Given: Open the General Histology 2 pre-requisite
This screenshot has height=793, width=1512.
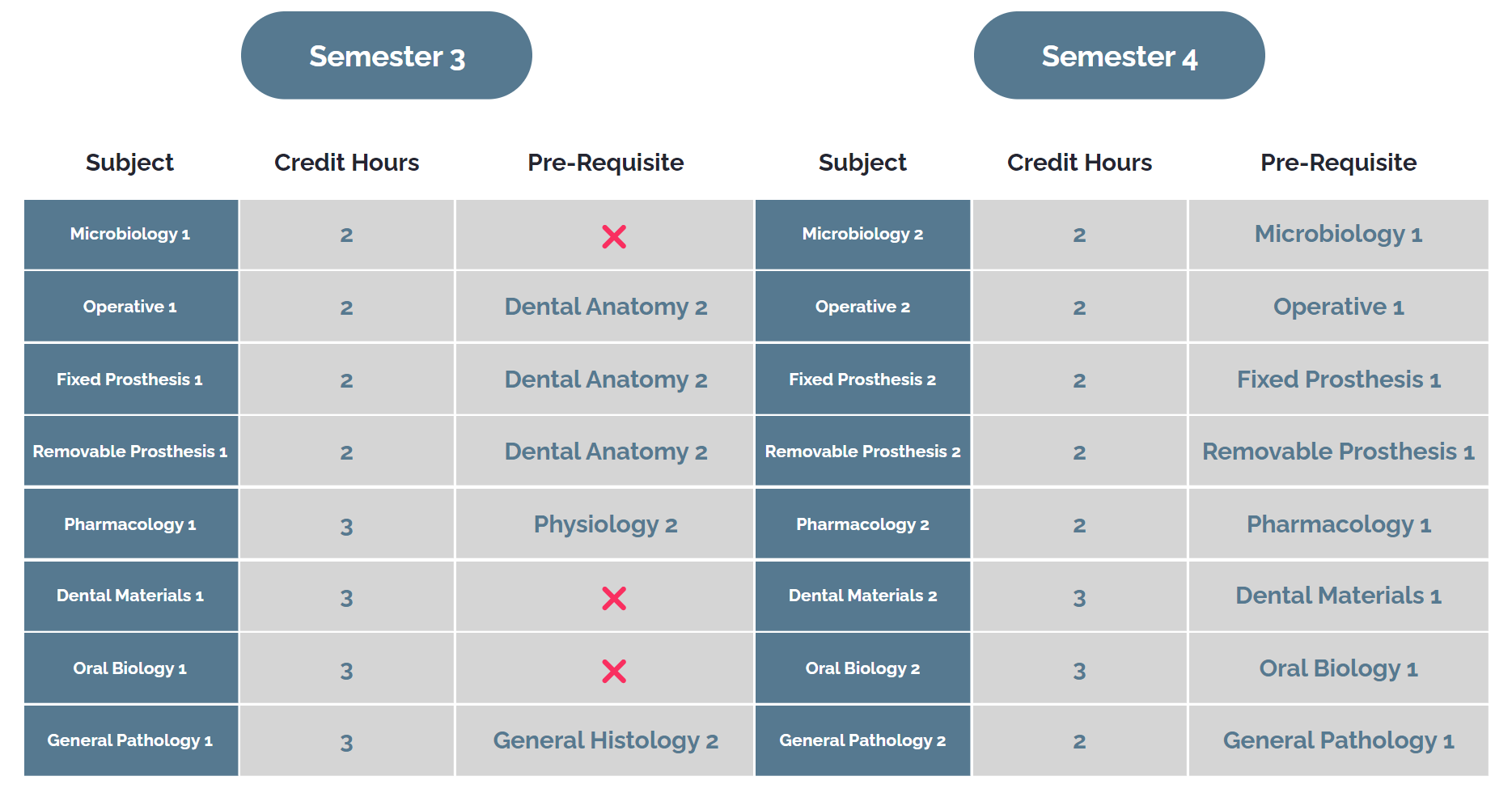Looking at the screenshot, I should click(x=605, y=740).
